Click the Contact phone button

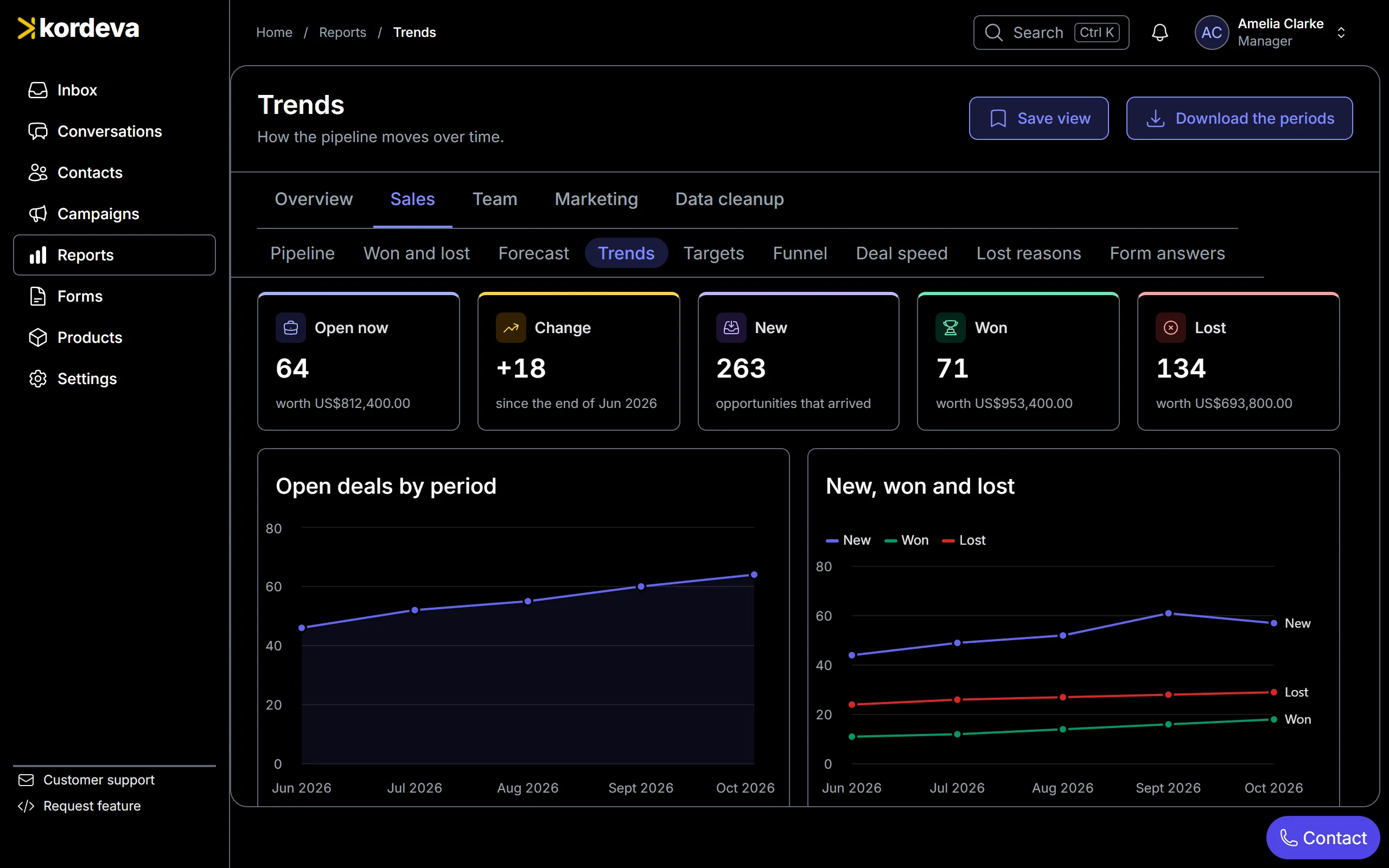pyautogui.click(x=1323, y=838)
